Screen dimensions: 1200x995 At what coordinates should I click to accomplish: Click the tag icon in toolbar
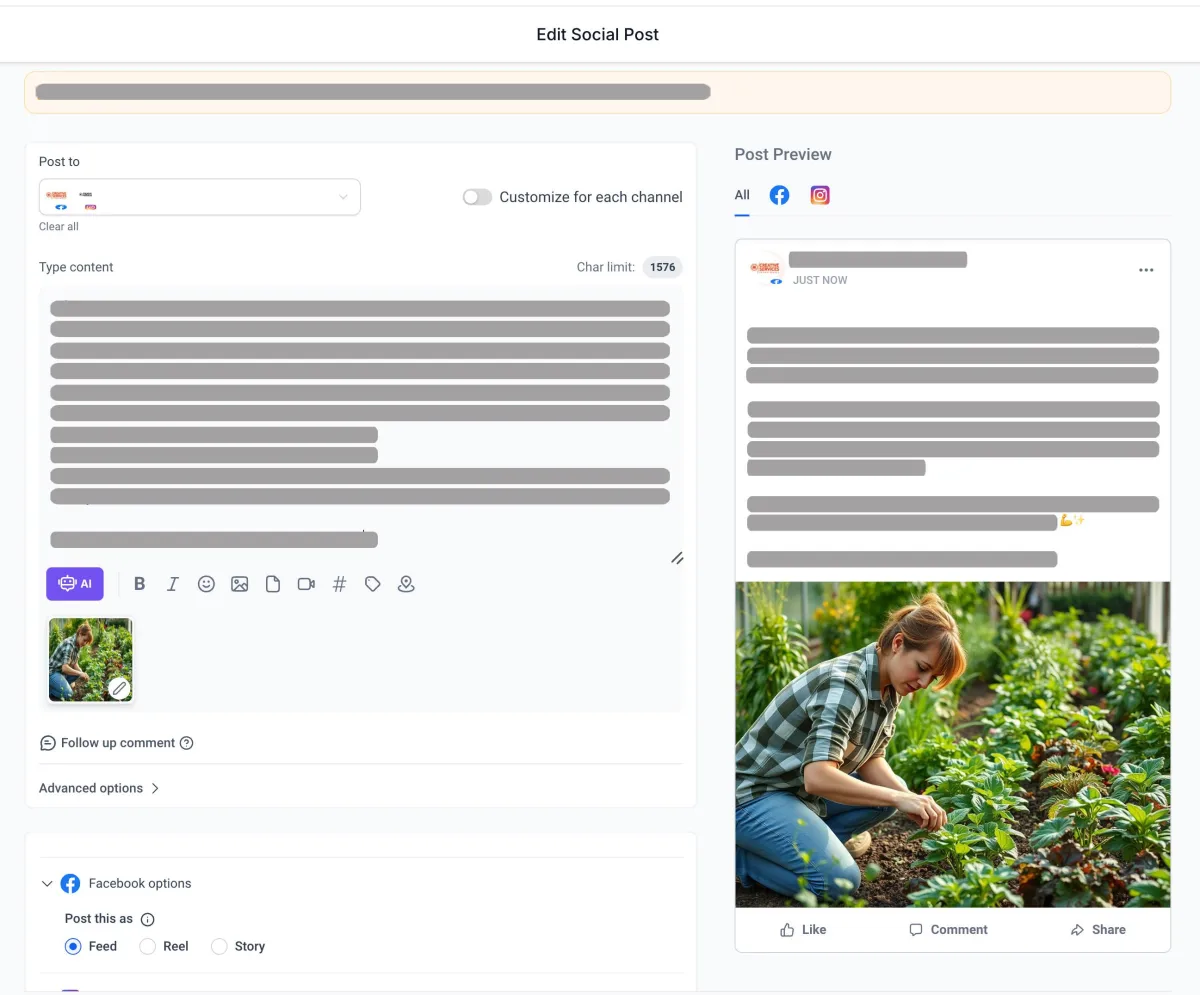coord(373,584)
